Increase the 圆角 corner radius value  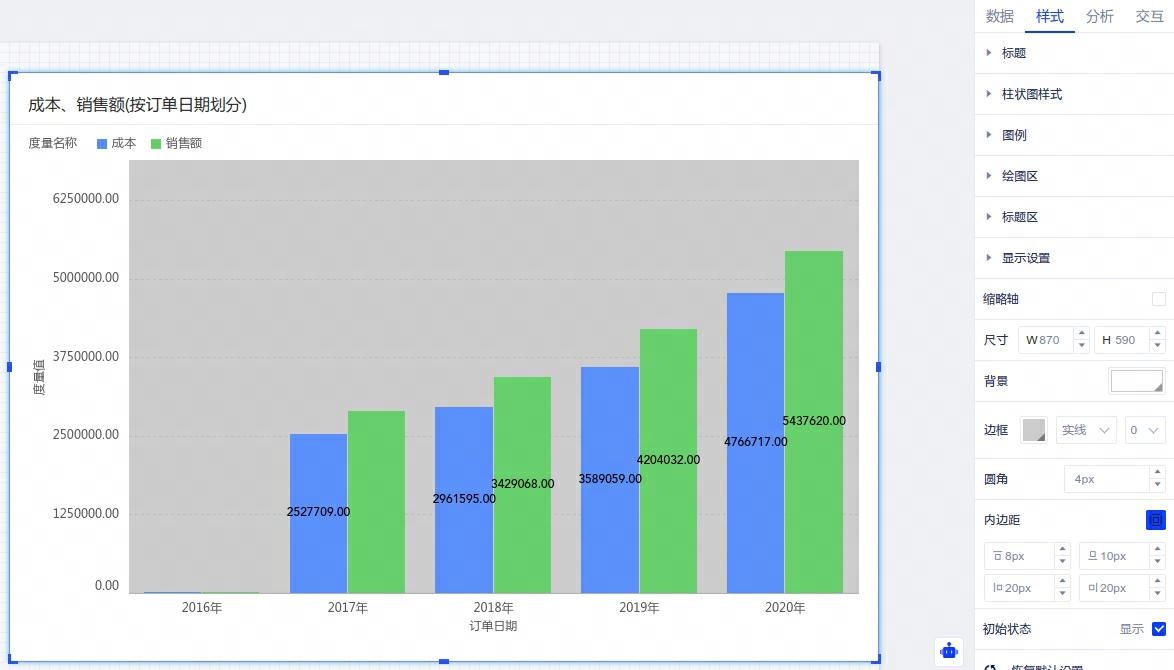tap(1158, 473)
